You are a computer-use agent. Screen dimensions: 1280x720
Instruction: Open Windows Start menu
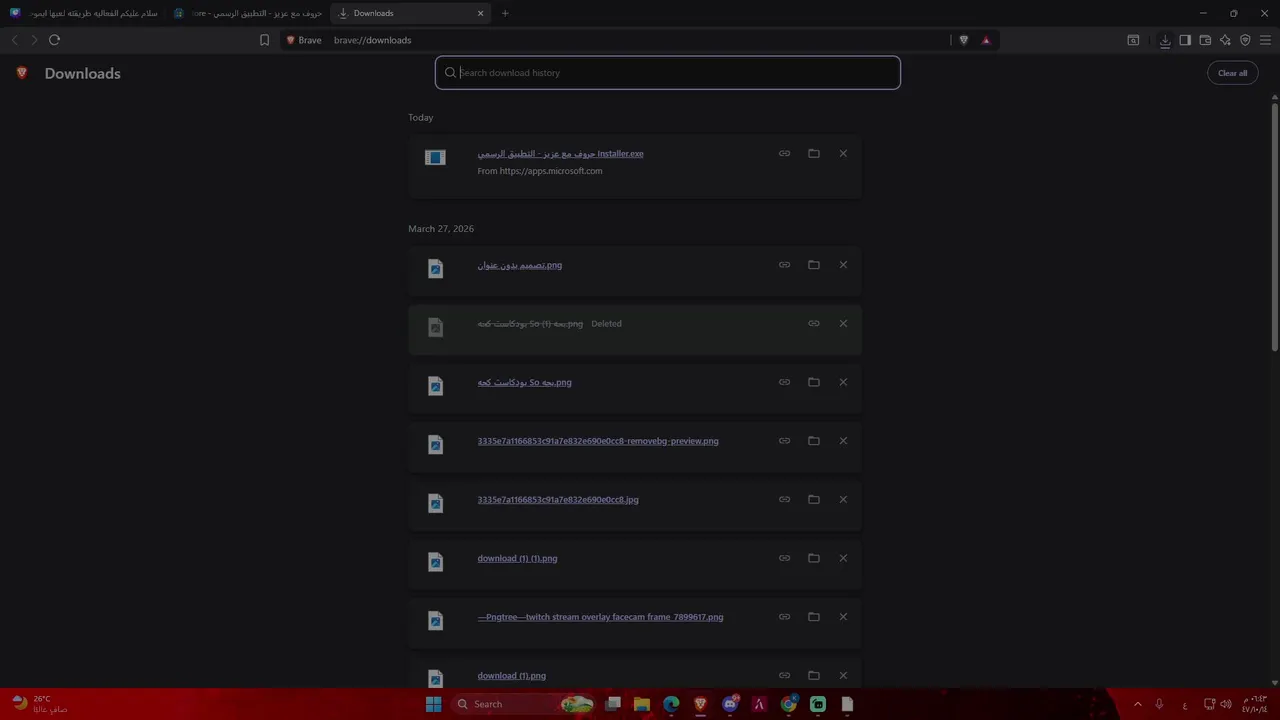pyautogui.click(x=433, y=704)
